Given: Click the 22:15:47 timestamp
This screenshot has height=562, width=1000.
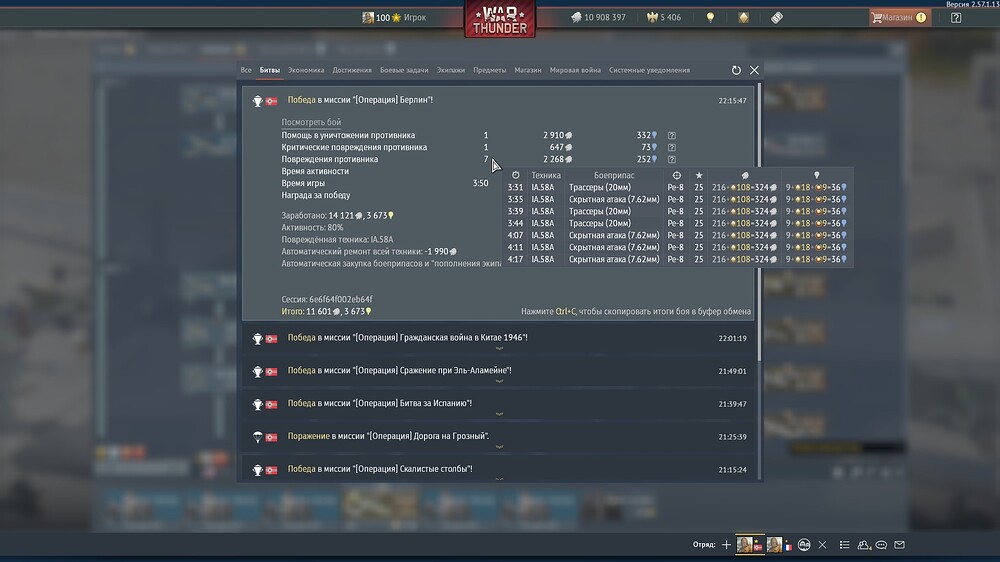Looking at the screenshot, I should pyautogui.click(x=732, y=100).
